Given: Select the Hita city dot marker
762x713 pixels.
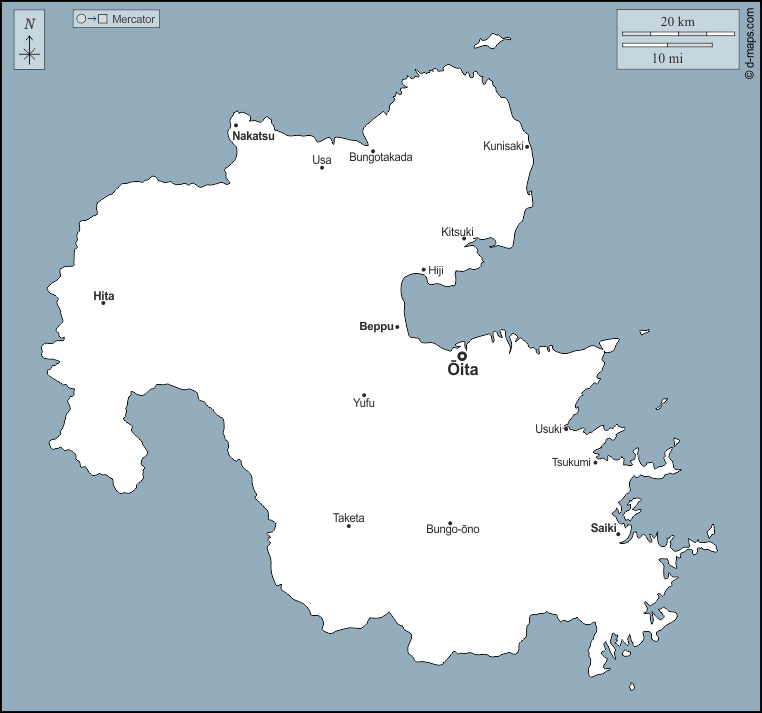Looking at the screenshot, I should (x=103, y=303).
